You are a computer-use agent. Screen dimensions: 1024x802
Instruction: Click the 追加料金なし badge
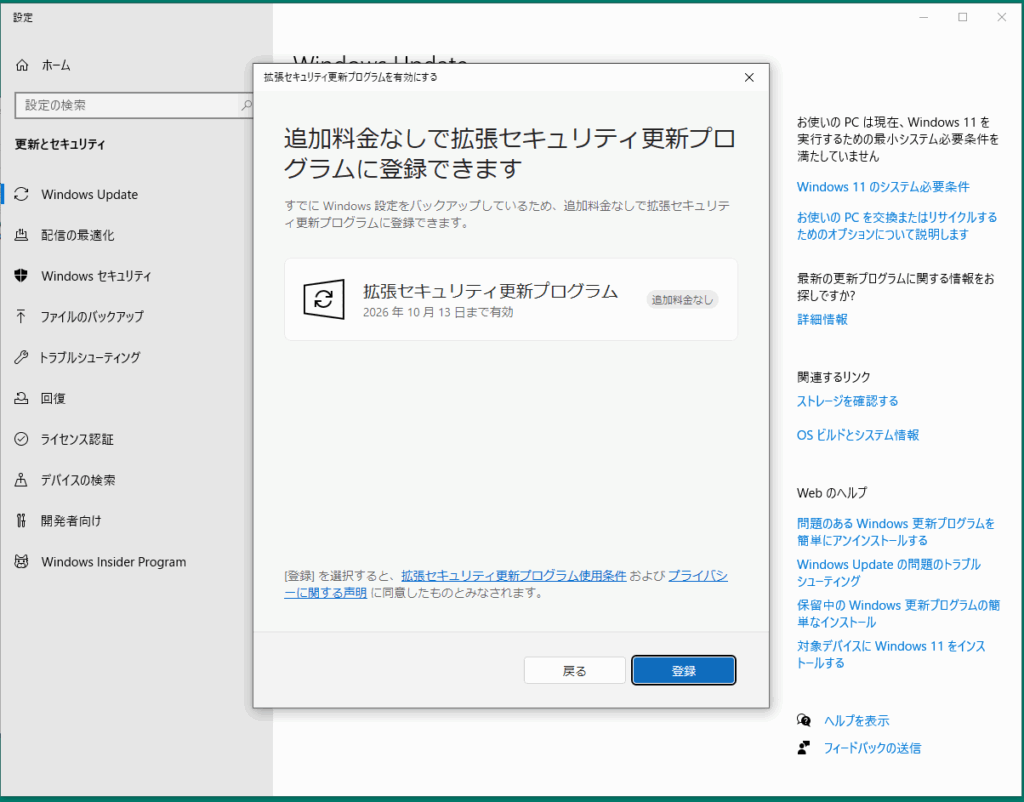click(682, 300)
